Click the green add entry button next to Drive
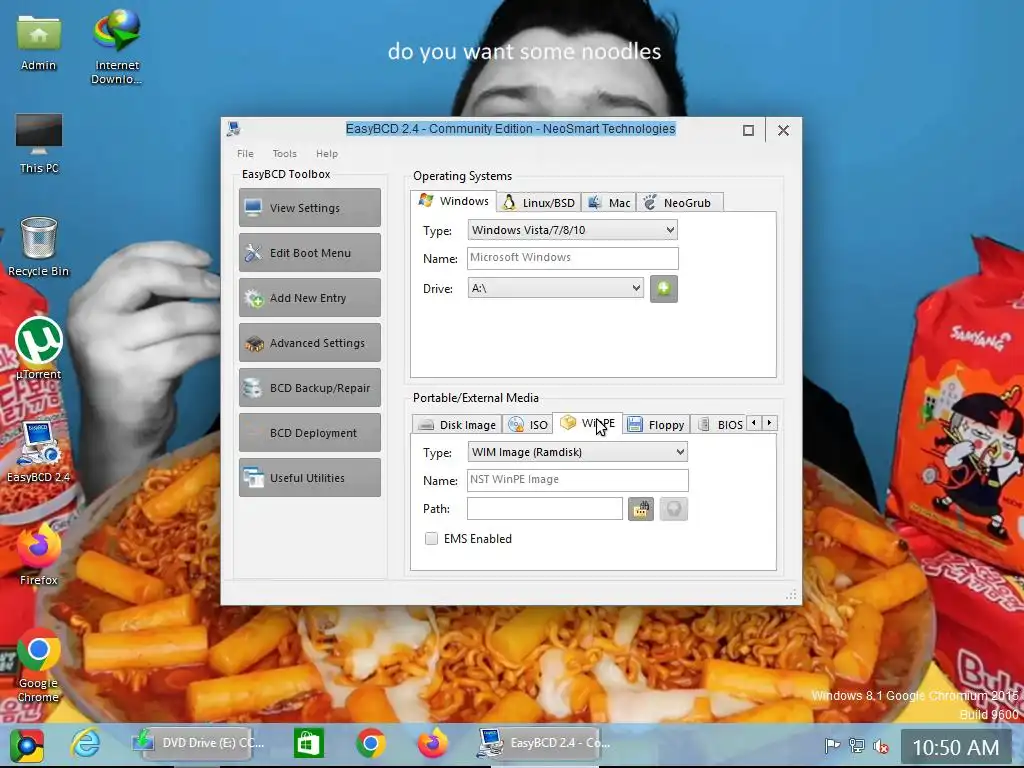 664,289
